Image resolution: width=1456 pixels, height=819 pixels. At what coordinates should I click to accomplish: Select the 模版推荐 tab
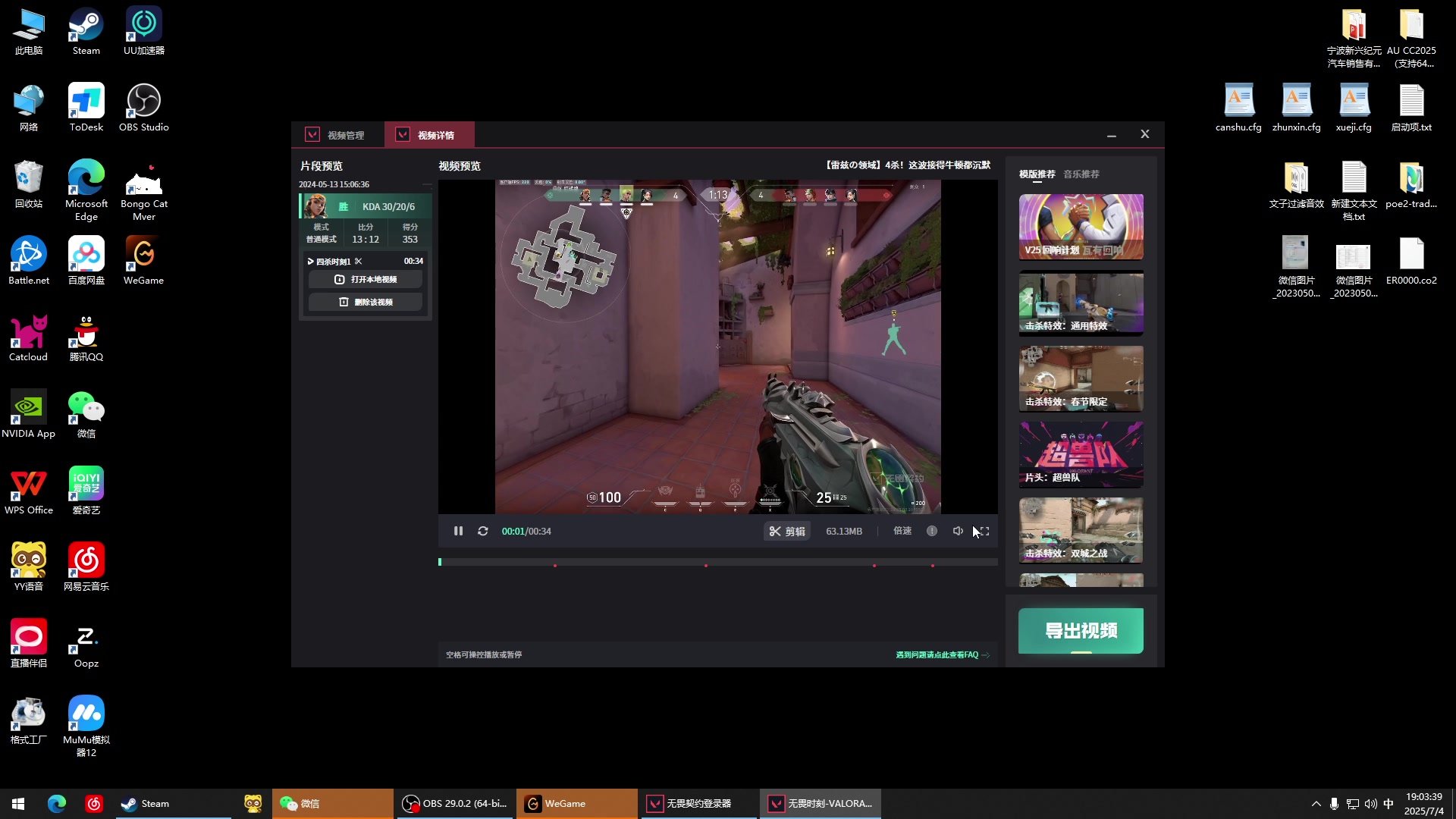(x=1037, y=174)
